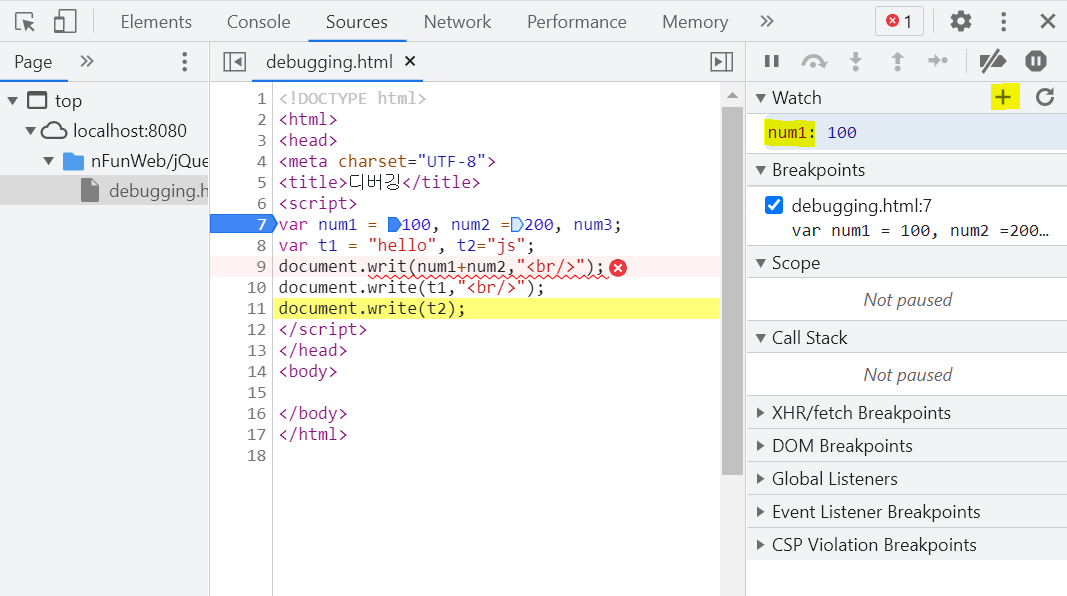This screenshot has width=1067, height=596.
Task: Click code line var t1 = "hello"
Action: click(406, 245)
